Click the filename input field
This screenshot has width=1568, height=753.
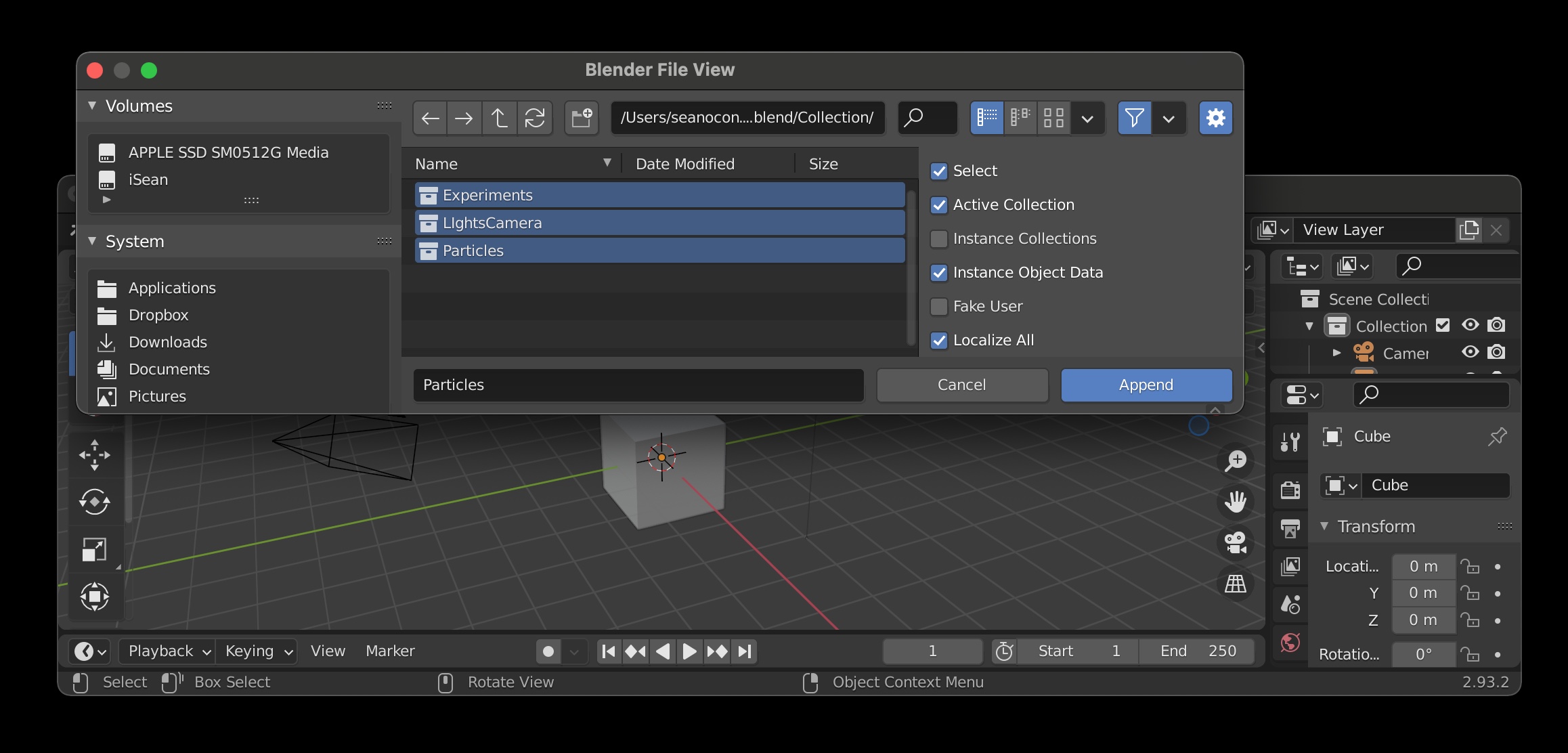click(x=638, y=384)
